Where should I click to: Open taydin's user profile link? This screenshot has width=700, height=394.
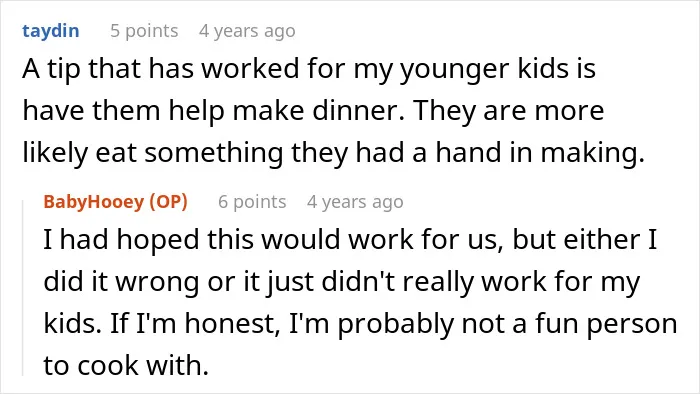pyautogui.click(x=51, y=31)
